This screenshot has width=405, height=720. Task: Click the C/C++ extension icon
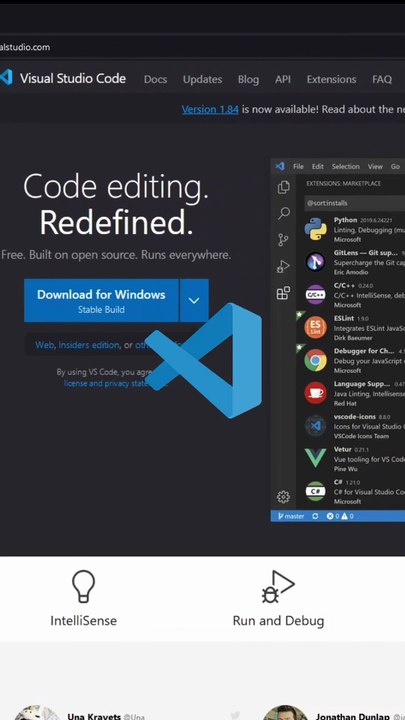[315, 294]
